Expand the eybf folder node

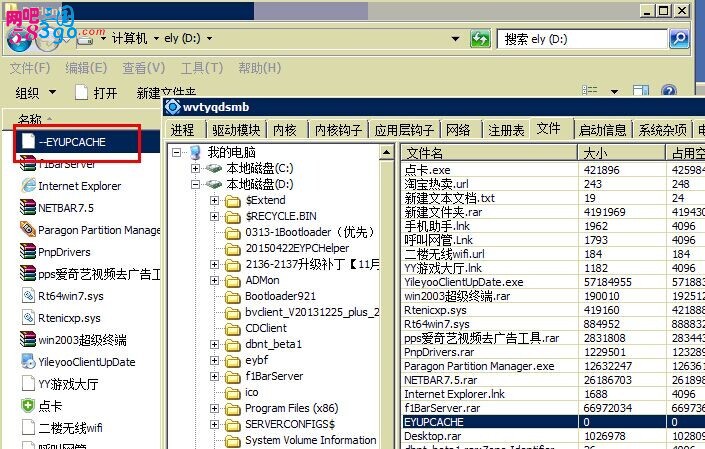(x=214, y=360)
